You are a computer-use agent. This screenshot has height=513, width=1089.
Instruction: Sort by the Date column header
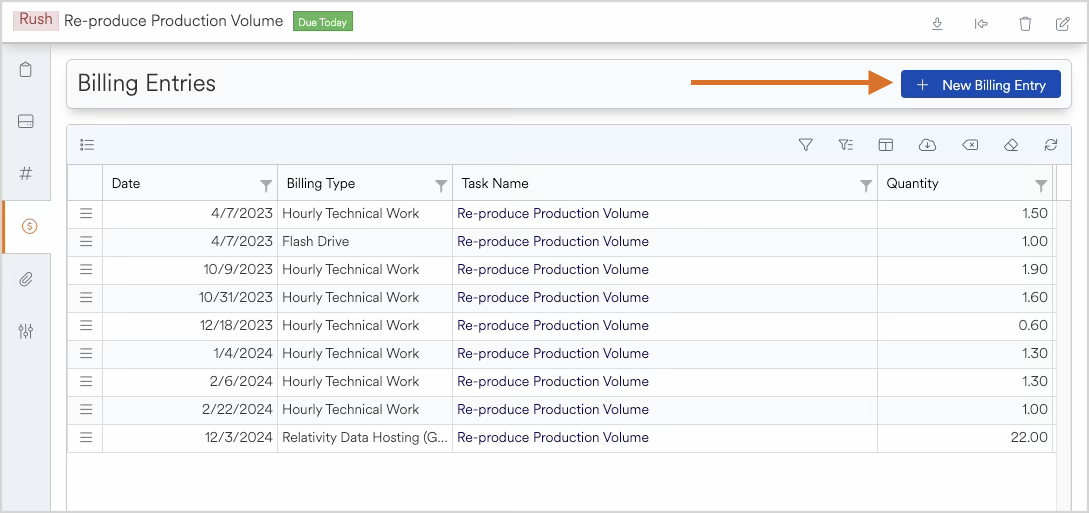pos(126,183)
